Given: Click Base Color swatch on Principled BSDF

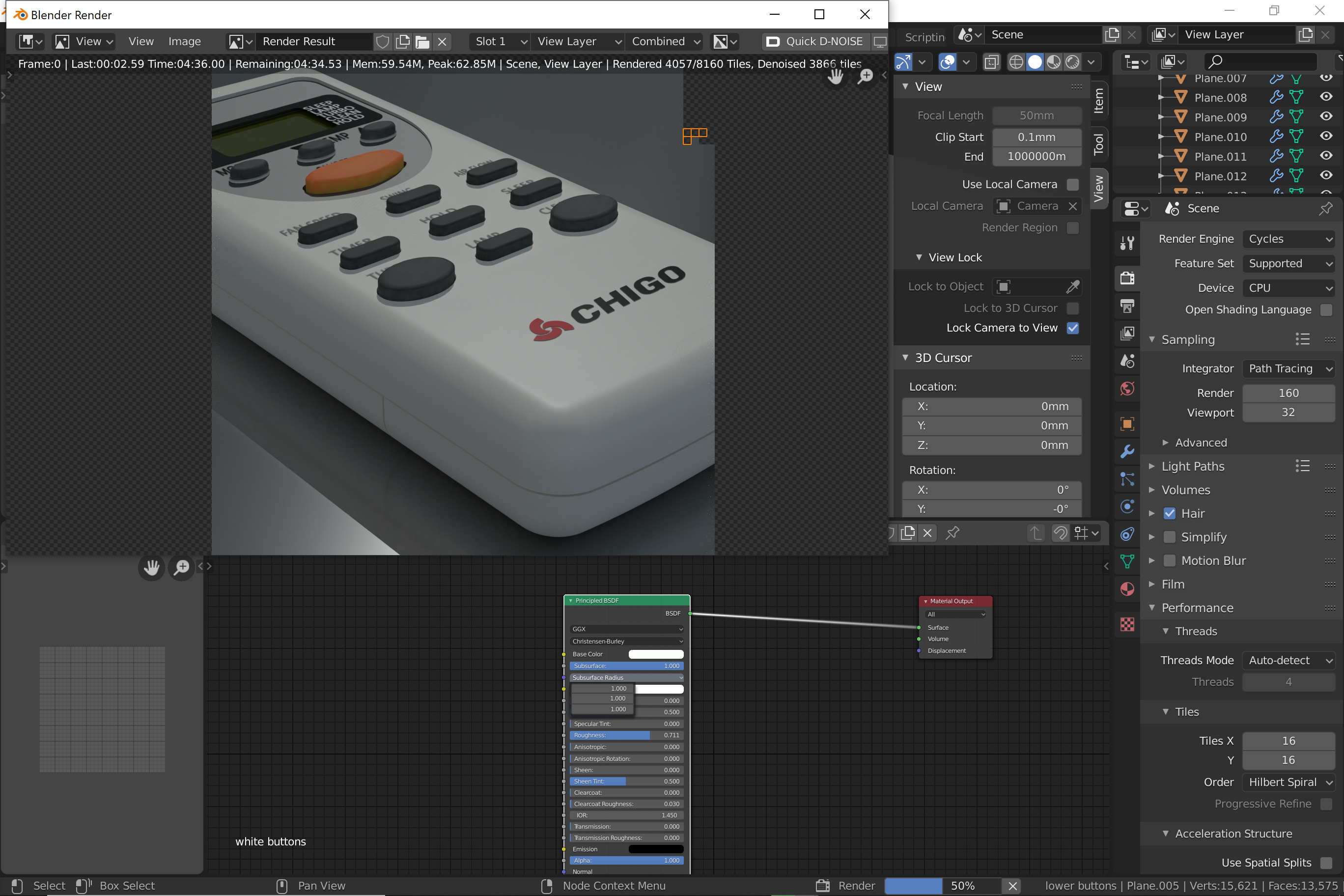Looking at the screenshot, I should coord(655,654).
